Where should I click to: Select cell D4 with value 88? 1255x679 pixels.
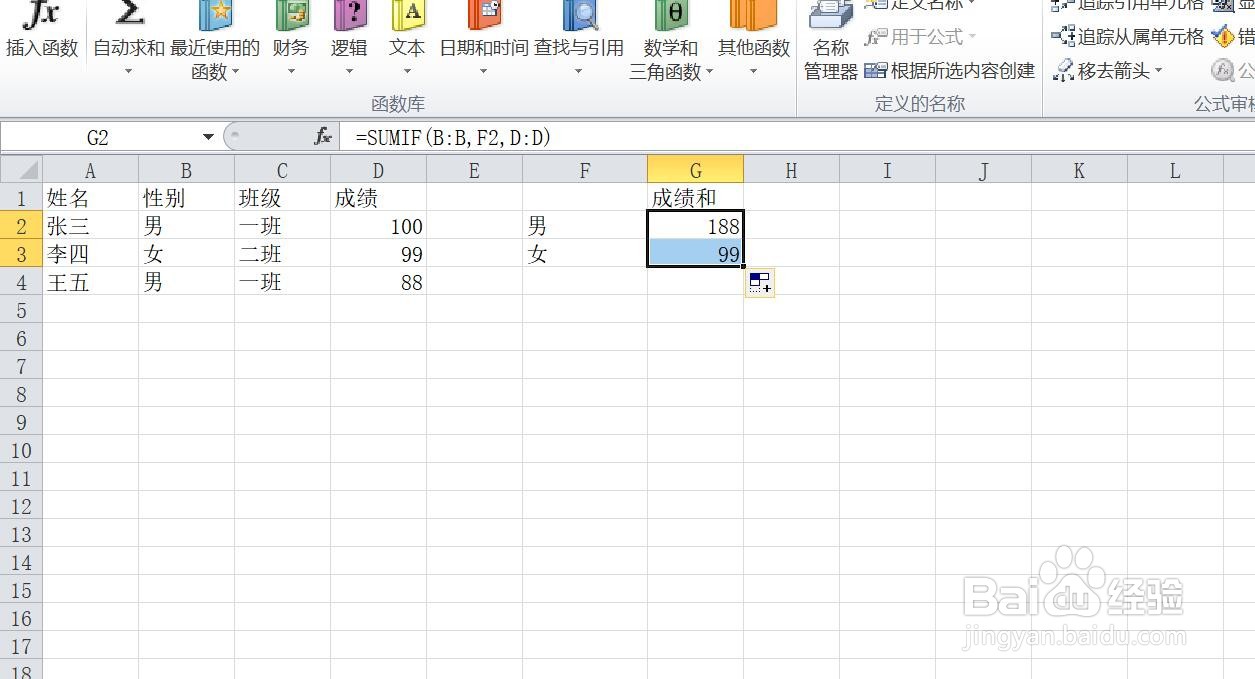click(x=378, y=282)
